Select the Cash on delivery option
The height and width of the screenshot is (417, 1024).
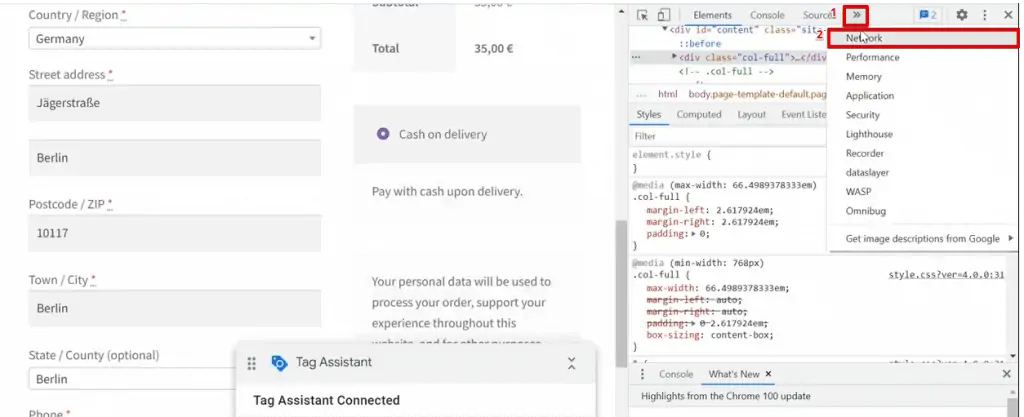pyautogui.click(x=383, y=134)
